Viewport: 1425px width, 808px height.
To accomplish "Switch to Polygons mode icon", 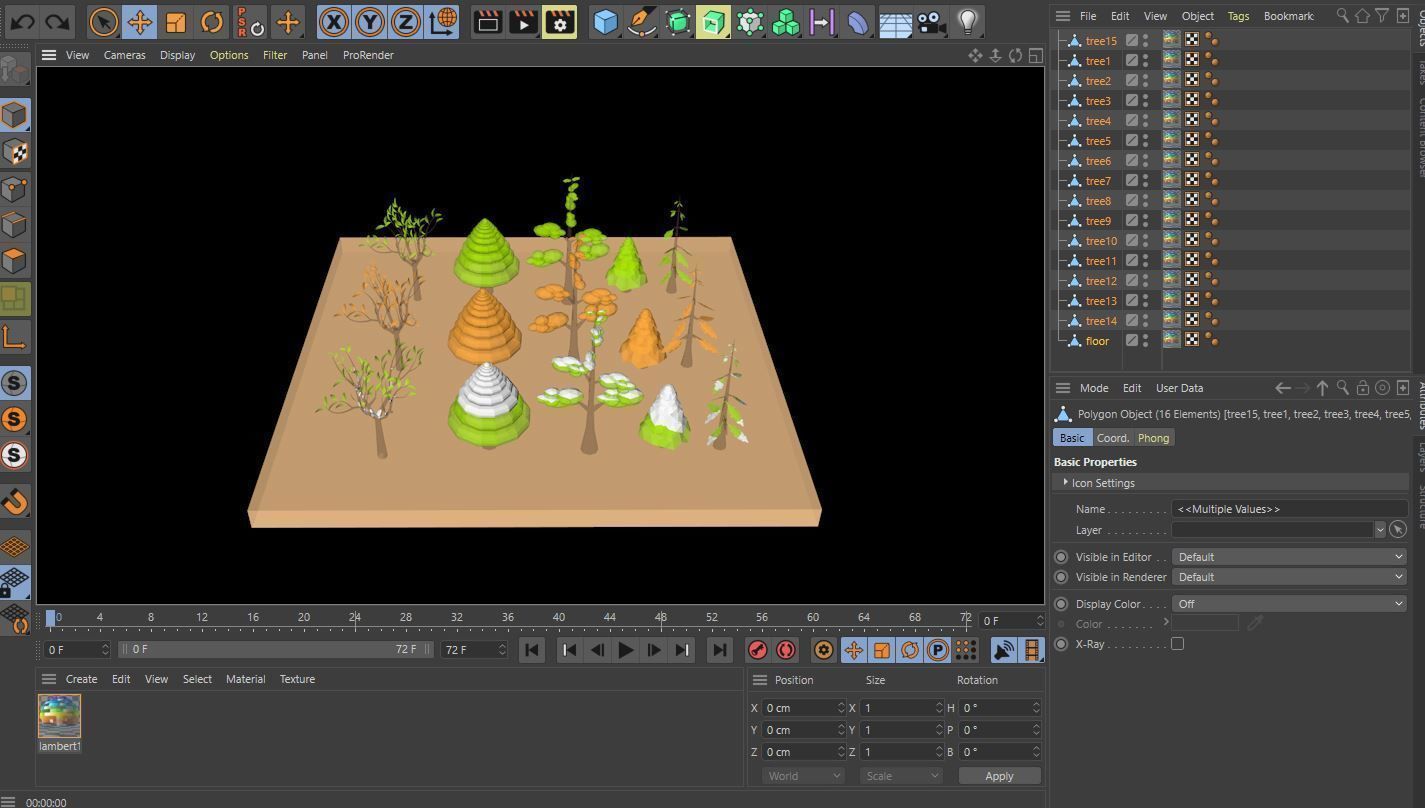I will click(15, 261).
